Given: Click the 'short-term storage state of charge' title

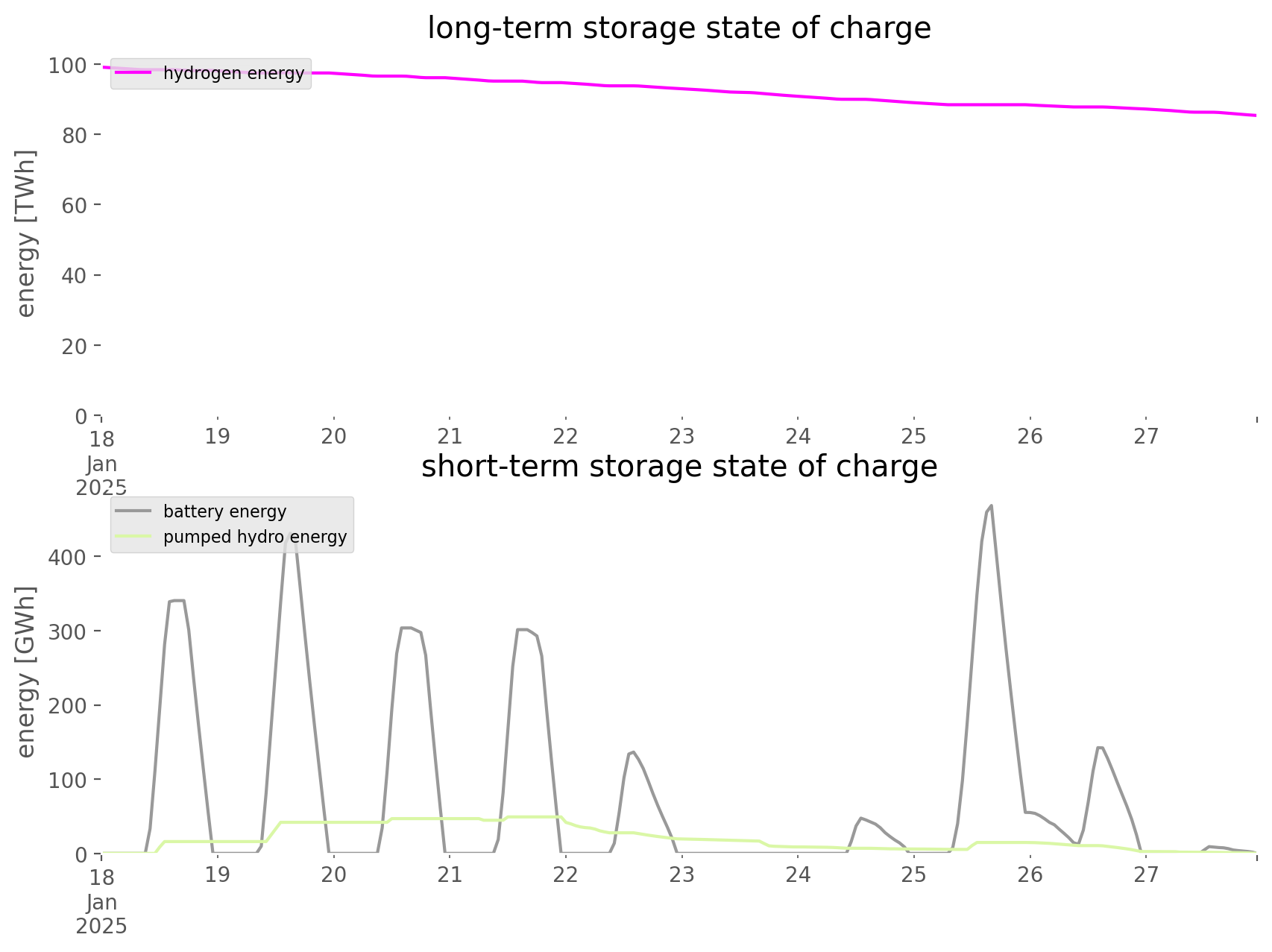Looking at the screenshot, I should coord(679,467).
